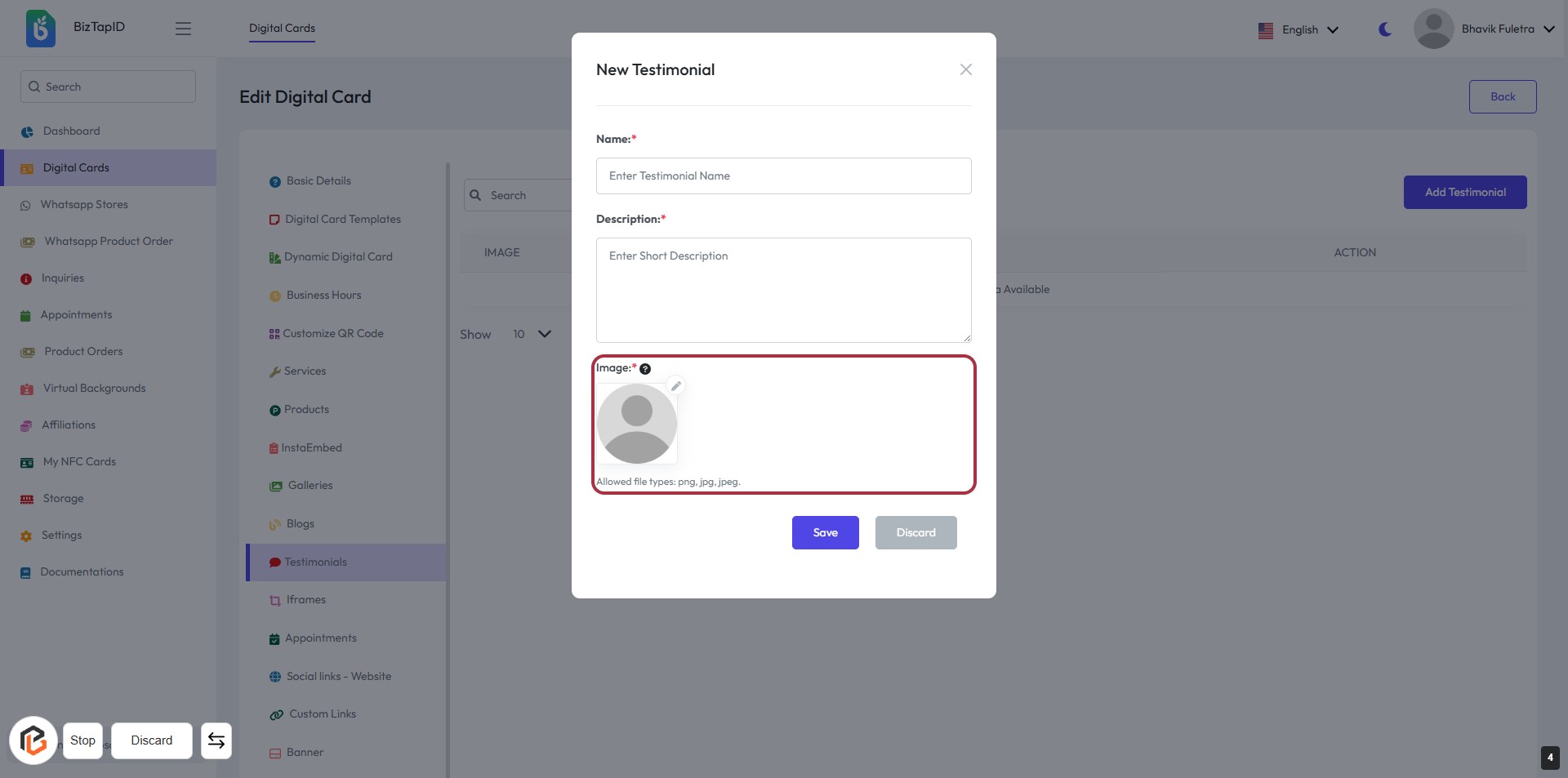The height and width of the screenshot is (778, 1568).
Task: Click the Description text area
Action: pos(783,290)
